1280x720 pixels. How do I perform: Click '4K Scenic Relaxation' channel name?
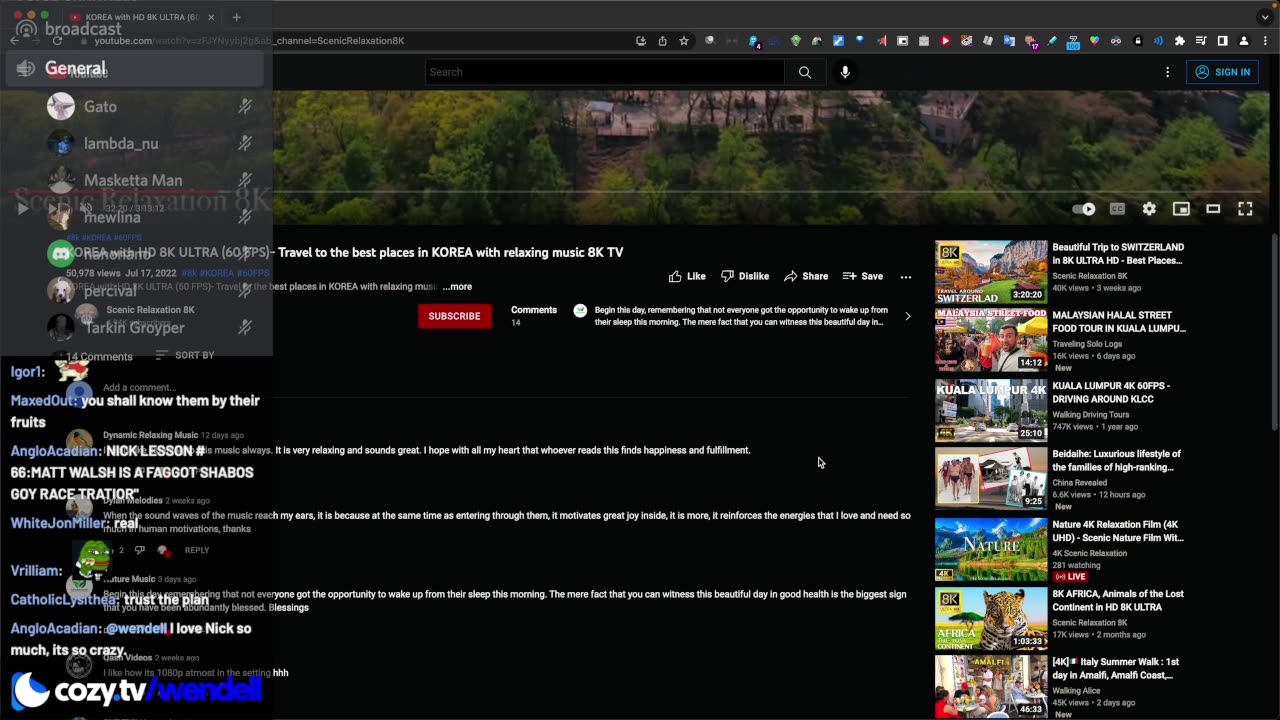[x=1090, y=553]
